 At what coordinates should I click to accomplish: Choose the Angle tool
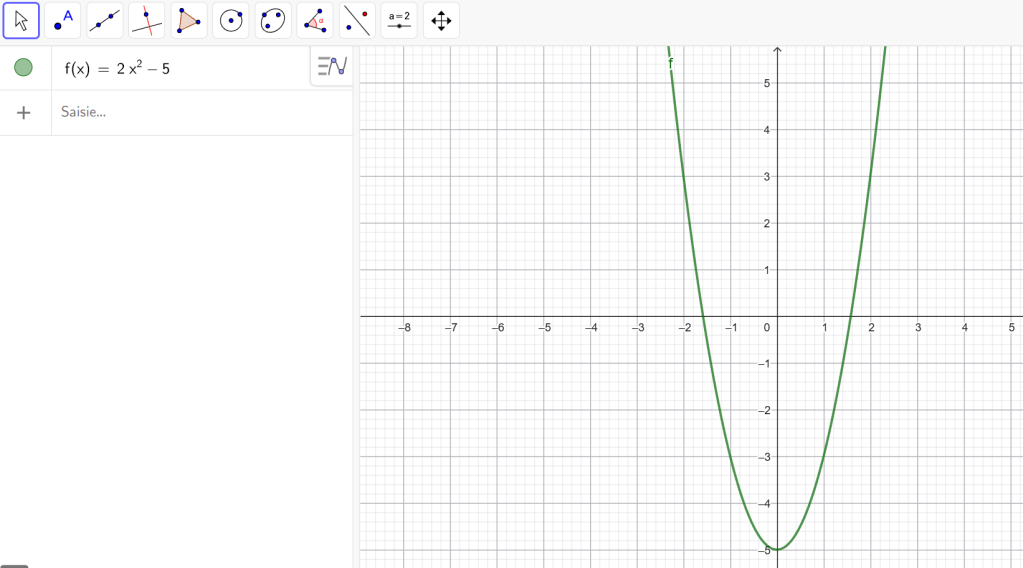315,20
